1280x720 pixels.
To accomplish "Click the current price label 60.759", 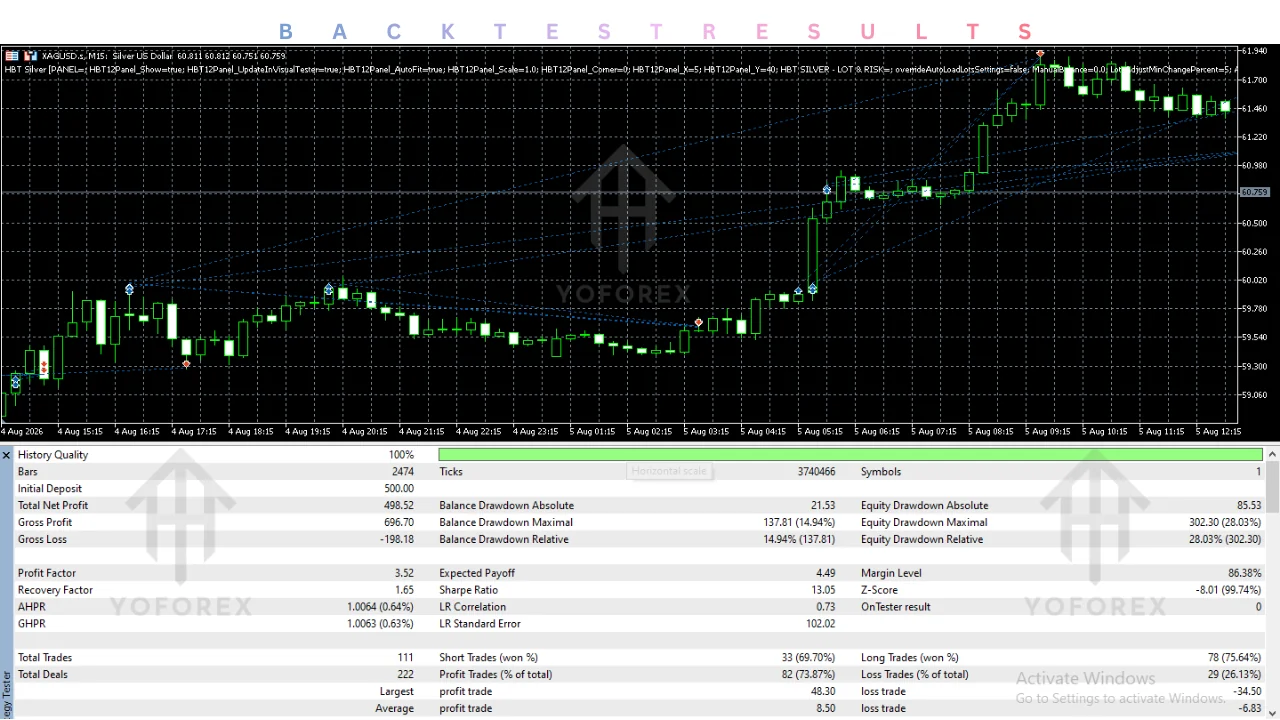I will 1254,192.
